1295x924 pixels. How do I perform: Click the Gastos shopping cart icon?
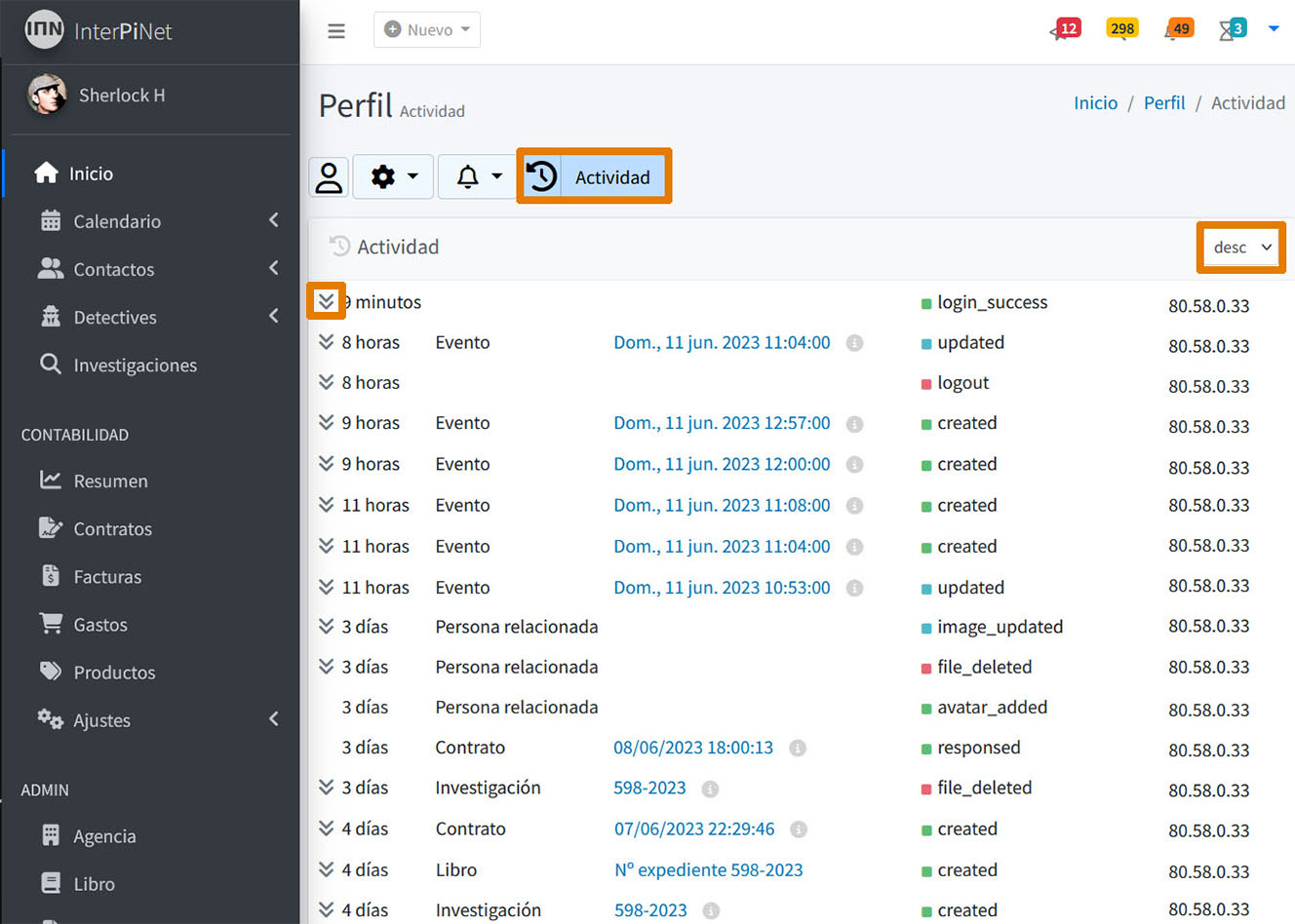(x=51, y=623)
